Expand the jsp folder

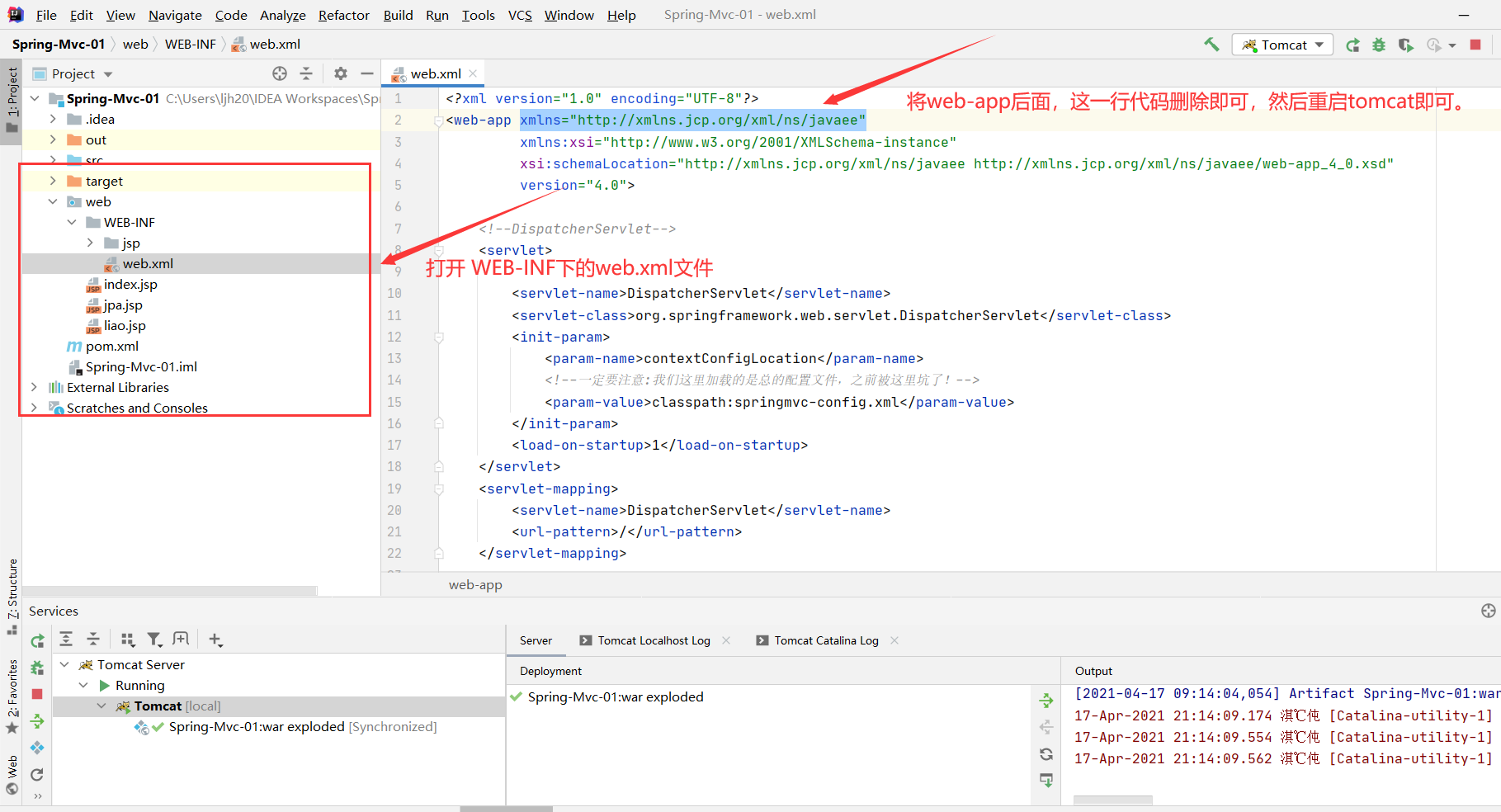(90, 243)
